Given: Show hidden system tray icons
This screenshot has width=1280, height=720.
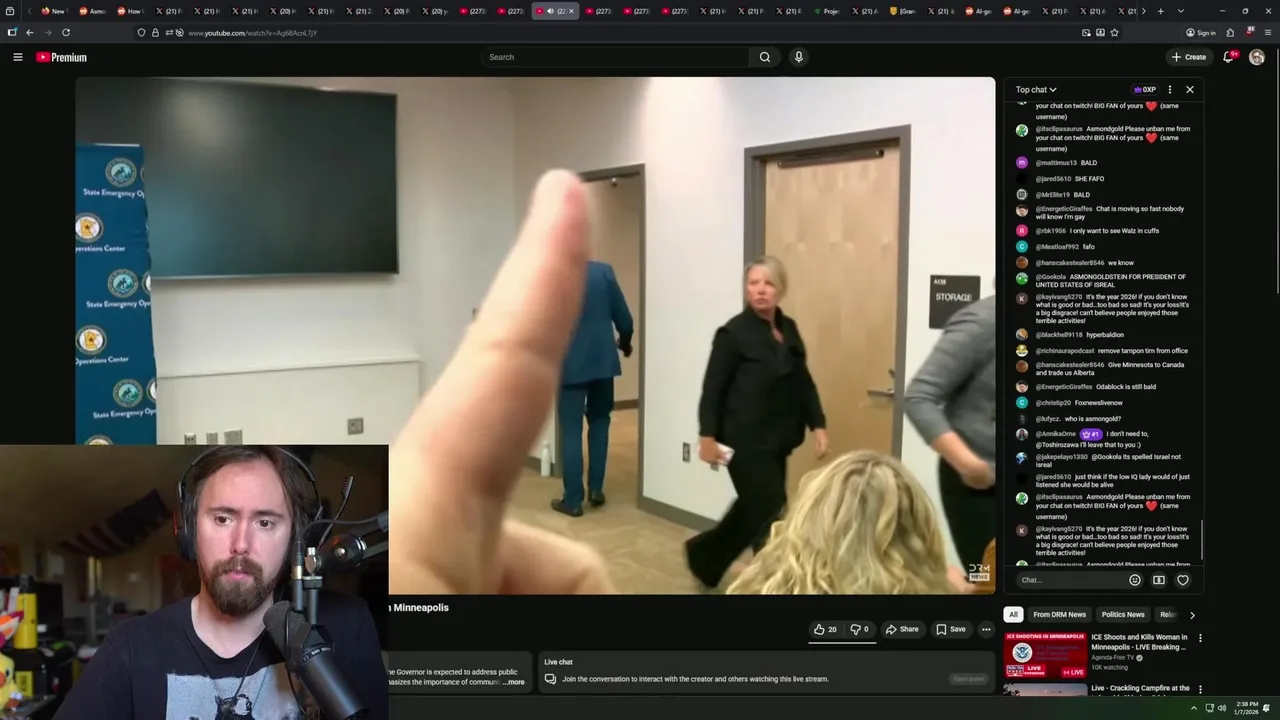Looking at the screenshot, I should [1193, 709].
